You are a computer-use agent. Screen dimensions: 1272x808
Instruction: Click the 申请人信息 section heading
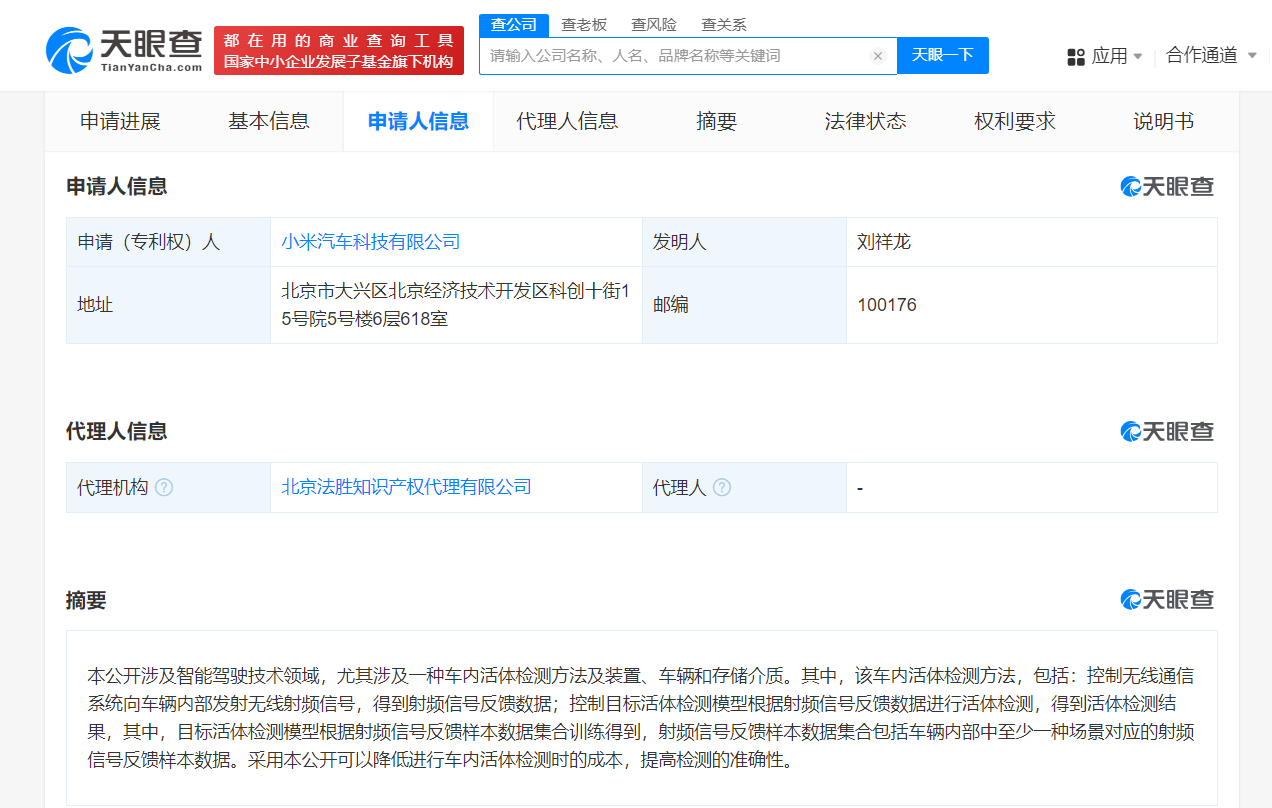click(x=117, y=186)
